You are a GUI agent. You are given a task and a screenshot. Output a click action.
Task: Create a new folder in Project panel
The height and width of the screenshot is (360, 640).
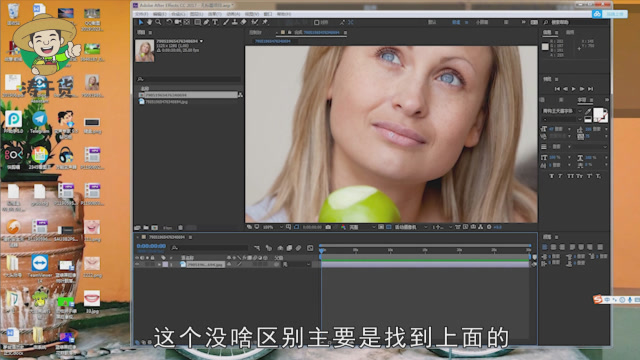point(146,227)
